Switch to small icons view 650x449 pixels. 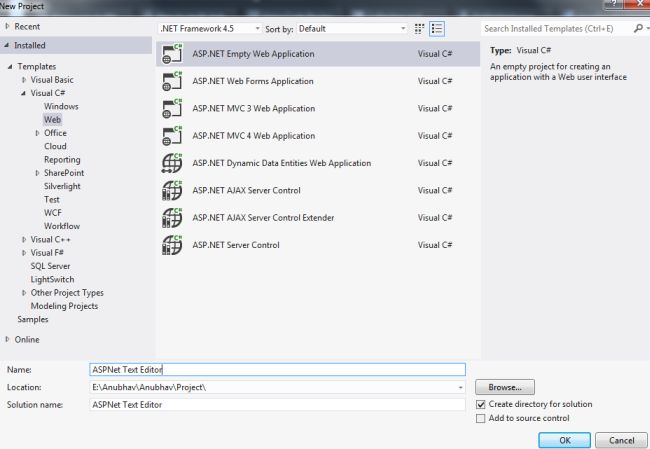[x=419, y=29]
